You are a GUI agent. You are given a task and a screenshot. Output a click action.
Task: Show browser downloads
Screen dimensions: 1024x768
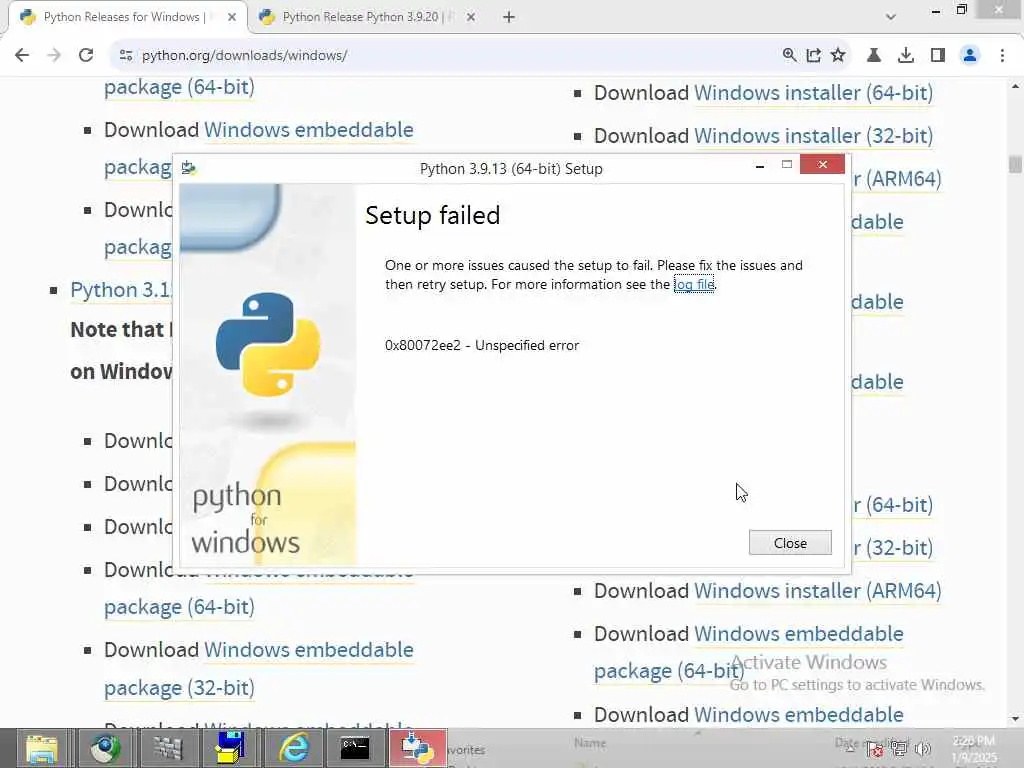905,55
